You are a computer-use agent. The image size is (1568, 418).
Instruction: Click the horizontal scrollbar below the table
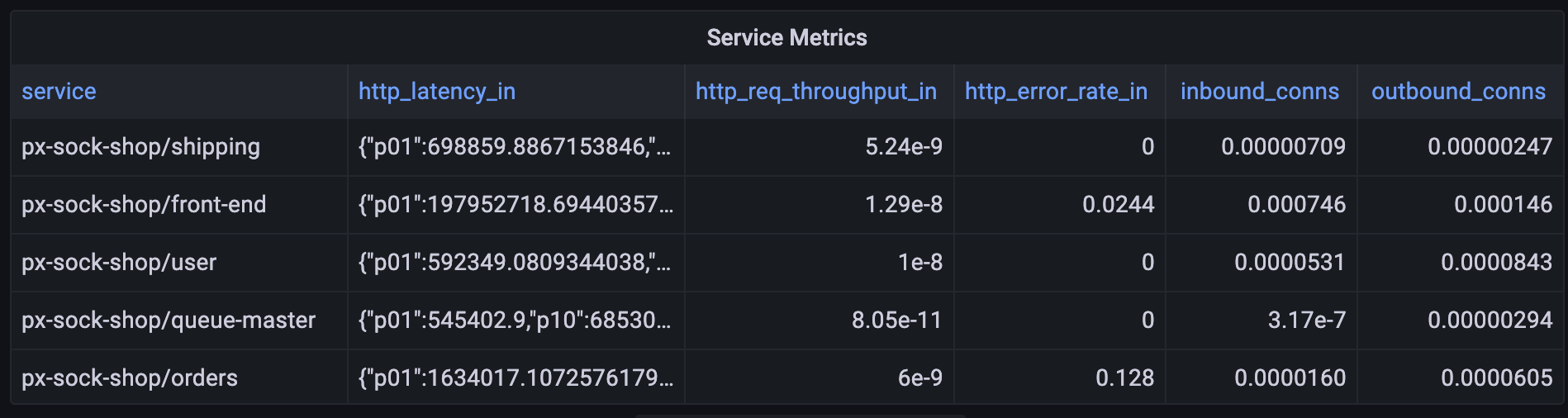(x=800, y=415)
